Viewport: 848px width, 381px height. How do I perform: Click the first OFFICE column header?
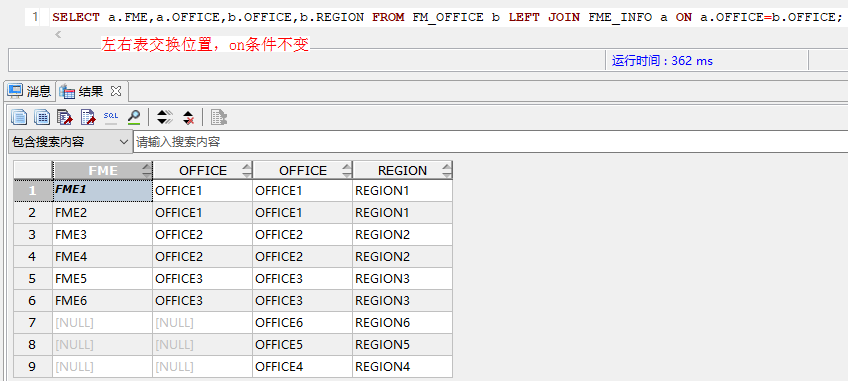click(x=203, y=170)
